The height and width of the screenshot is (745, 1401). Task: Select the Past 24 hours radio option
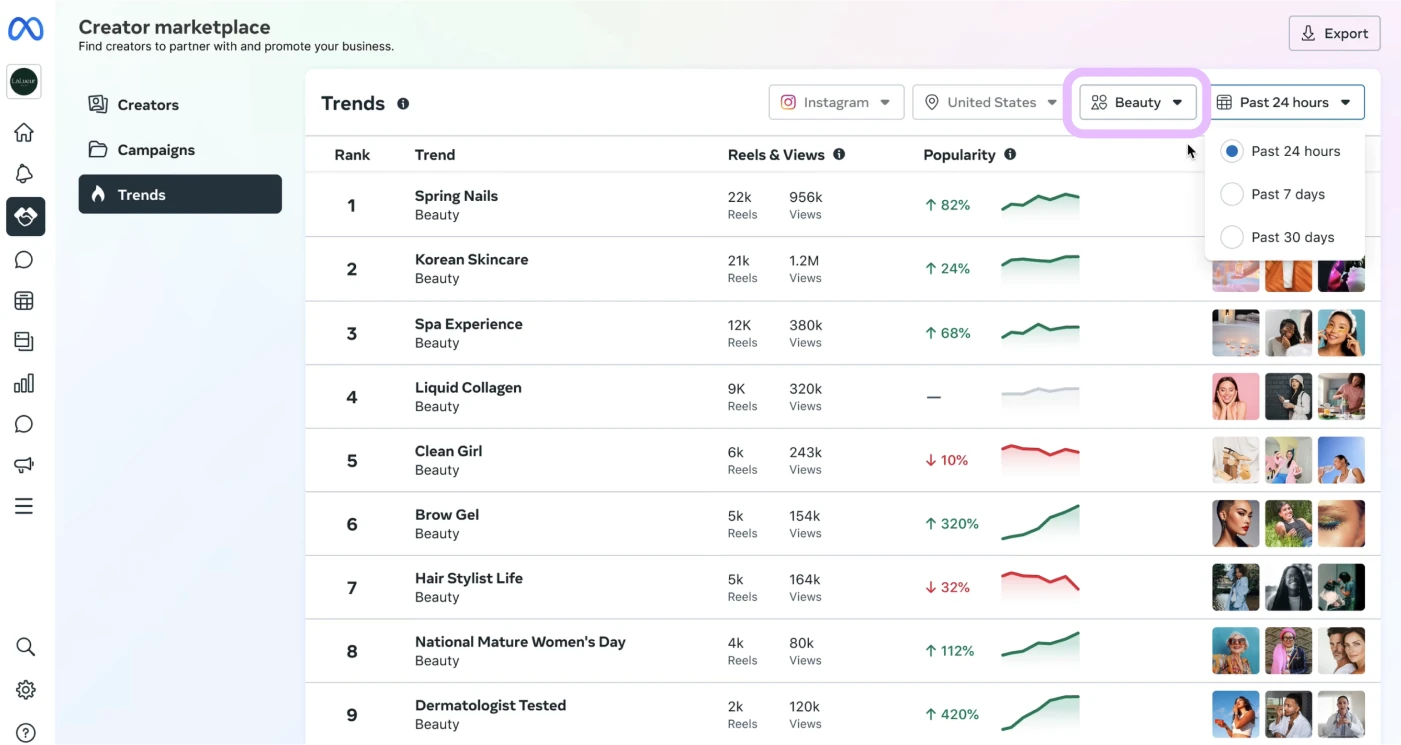[x=1232, y=151]
